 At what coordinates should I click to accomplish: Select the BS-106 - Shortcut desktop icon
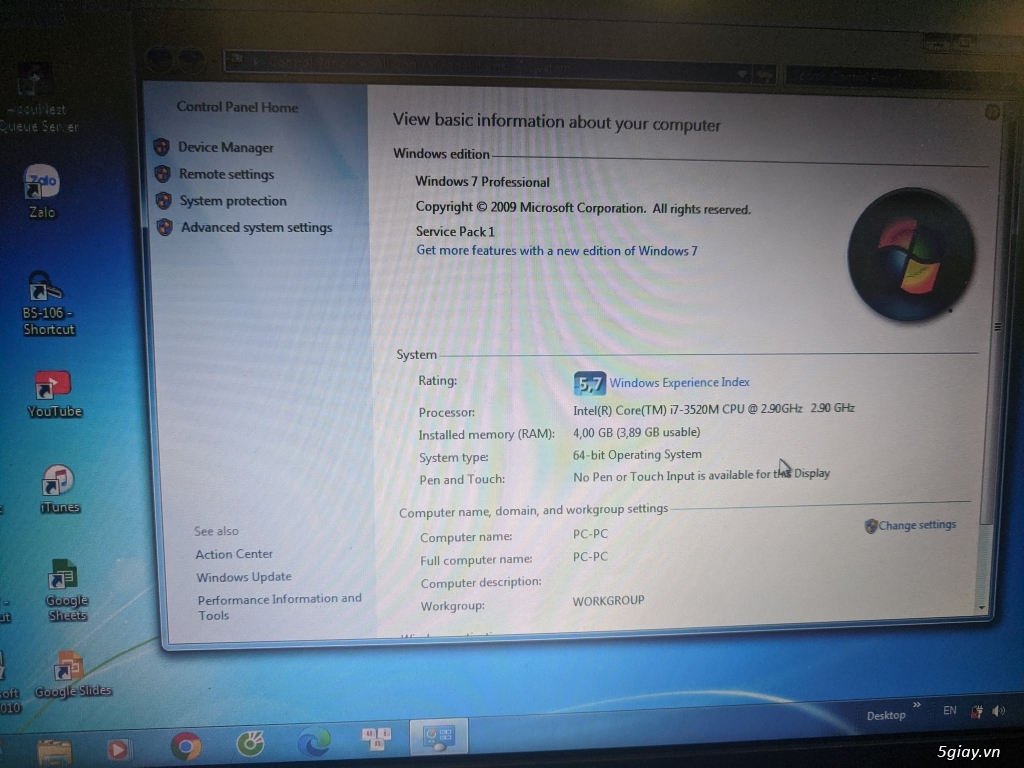(x=48, y=304)
